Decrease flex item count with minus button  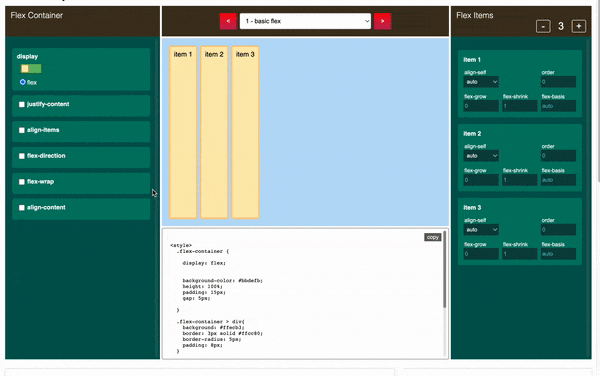pos(543,26)
